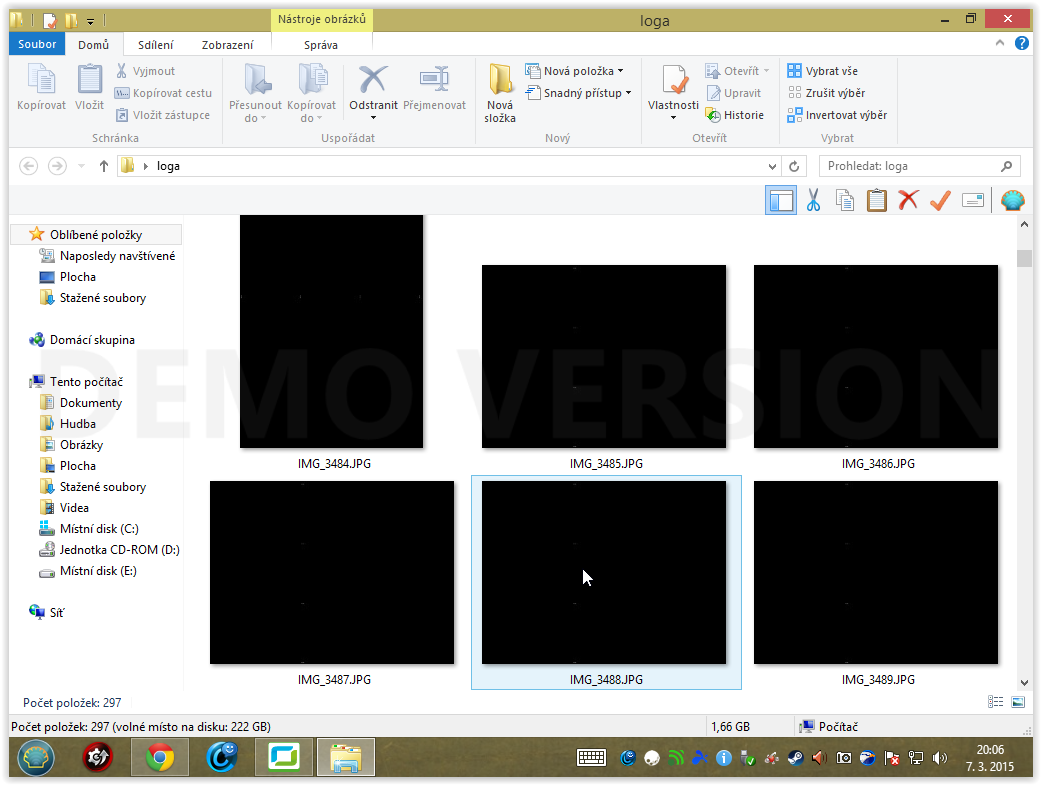Screen dimensions: 1041x785
Task: Click the Prohledat: loga search field
Action: tap(920, 166)
